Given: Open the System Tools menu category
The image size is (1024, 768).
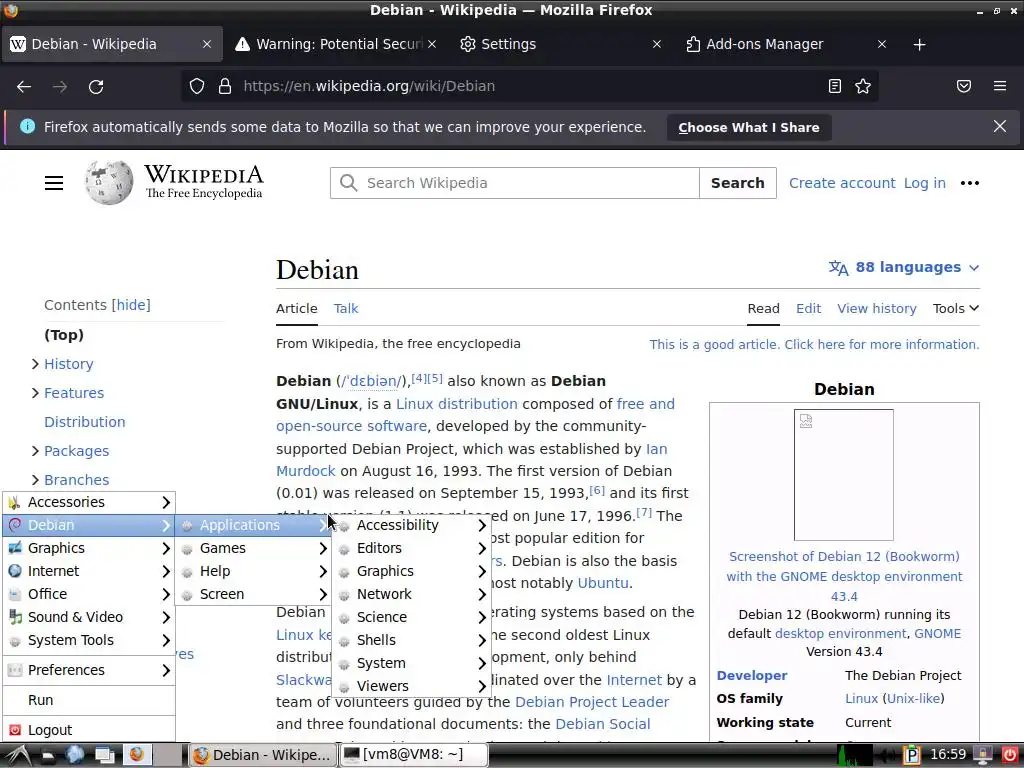Looking at the screenshot, I should tap(89, 640).
